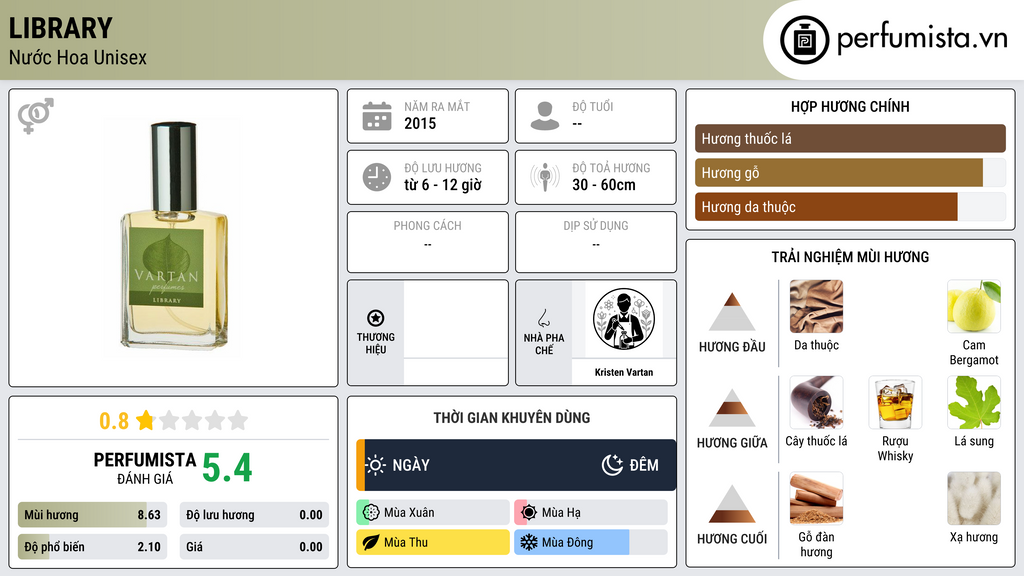Click the sun icon next to Ngày

coord(376,465)
